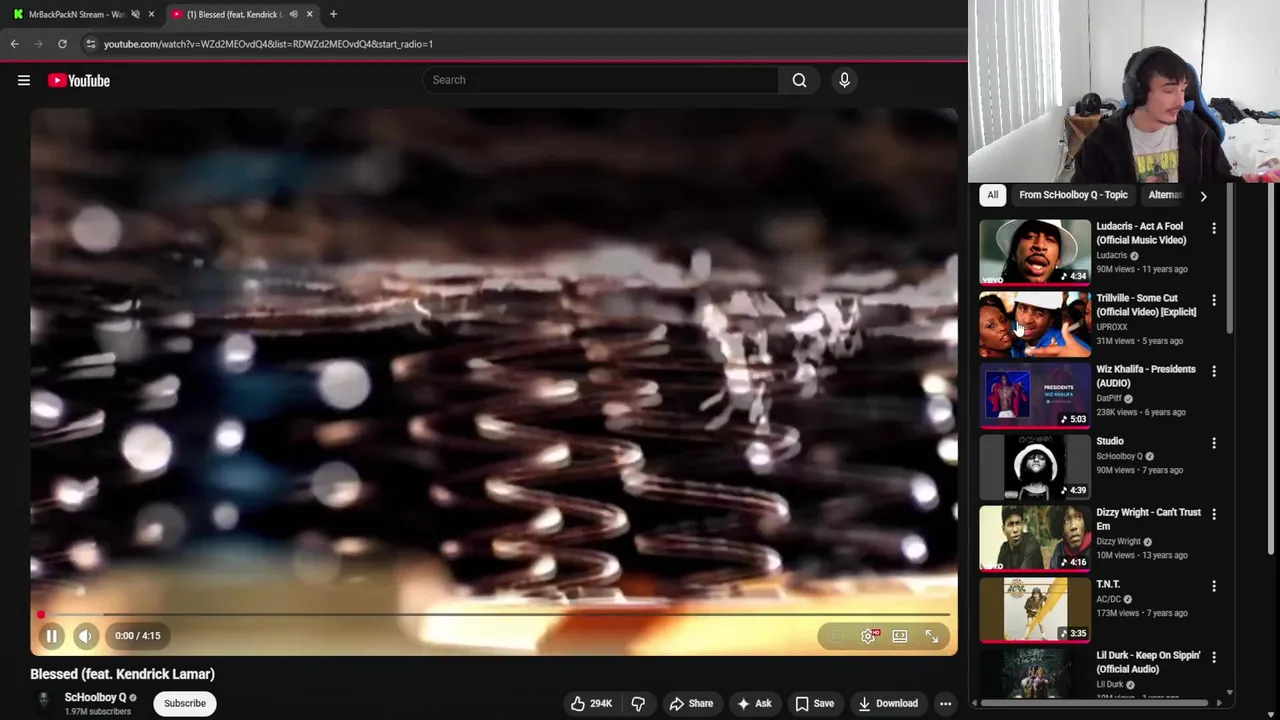This screenshot has width=1280, height=720.
Task: Mute audio on the Blessed tab
Action: pos(293,14)
